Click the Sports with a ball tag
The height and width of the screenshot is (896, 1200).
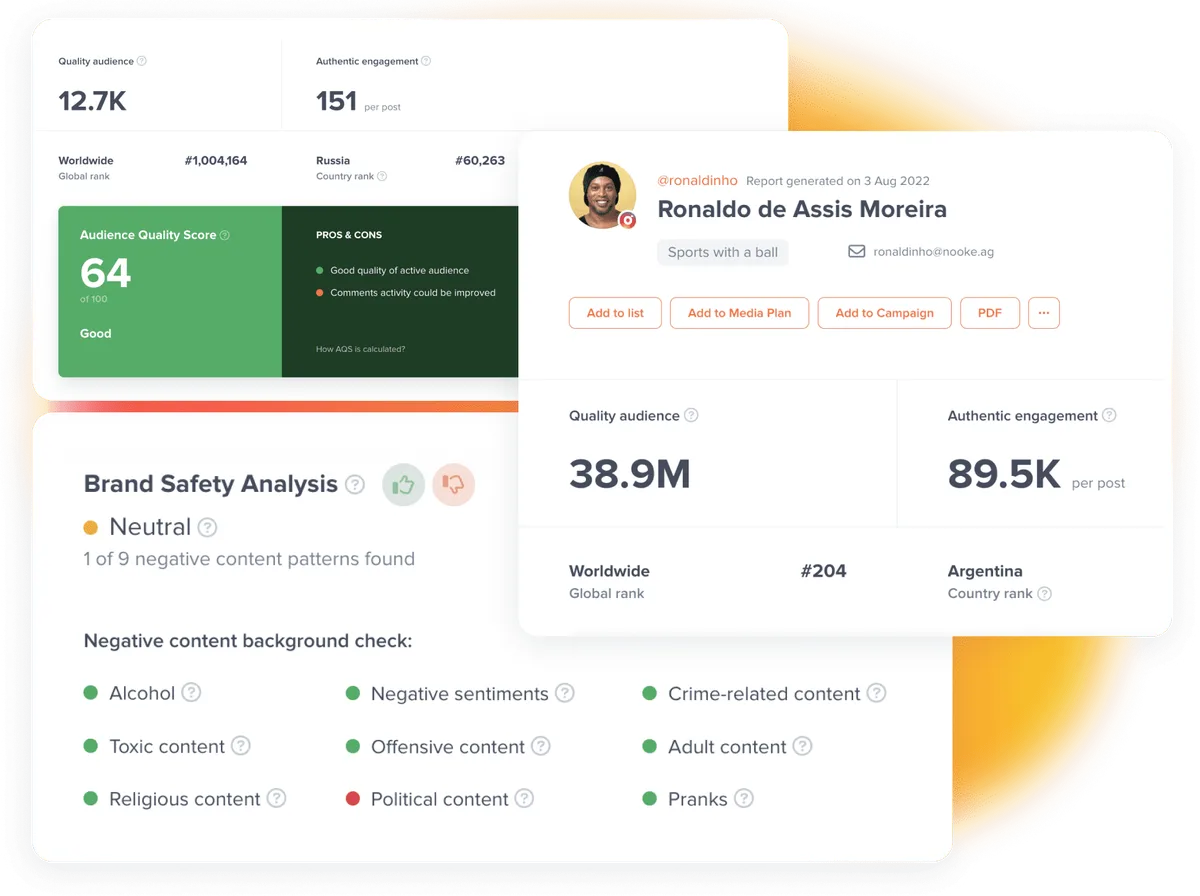coord(723,252)
